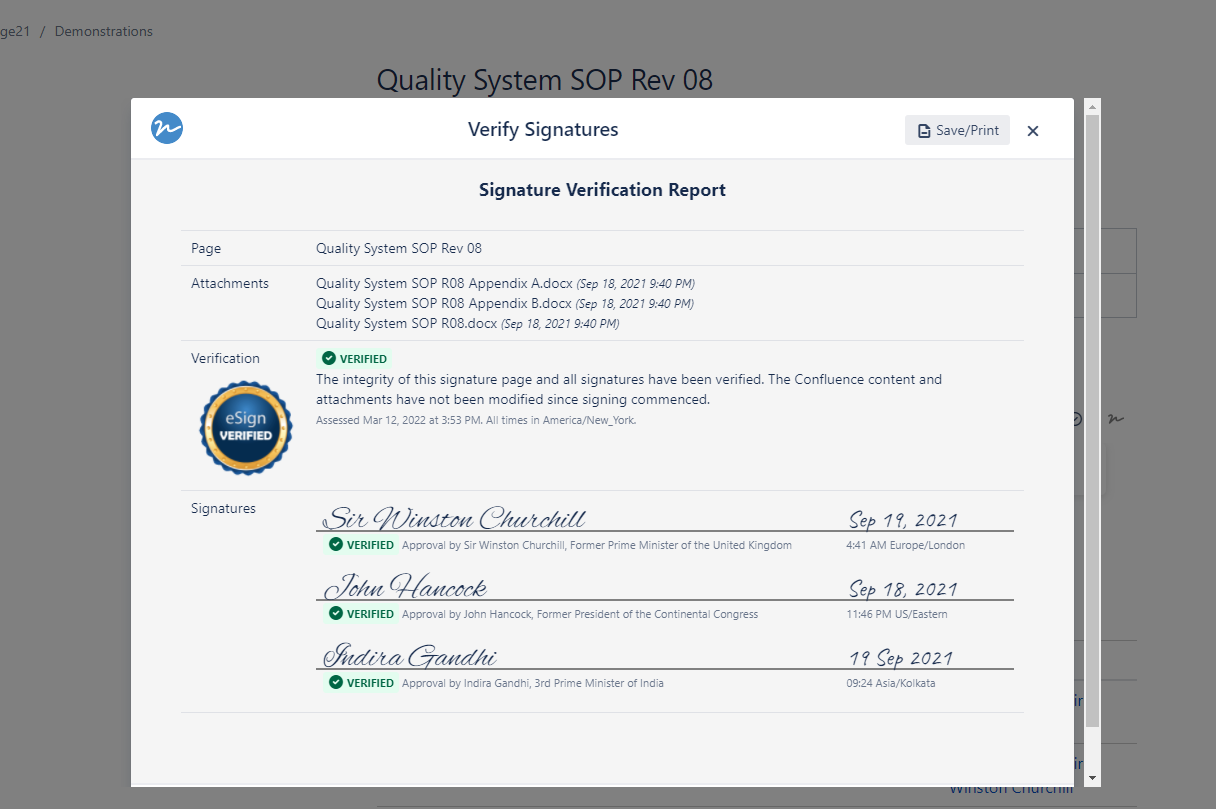Click the green Verified badge under Verification
Screen dimensions: 1216x809
point(354,359)
